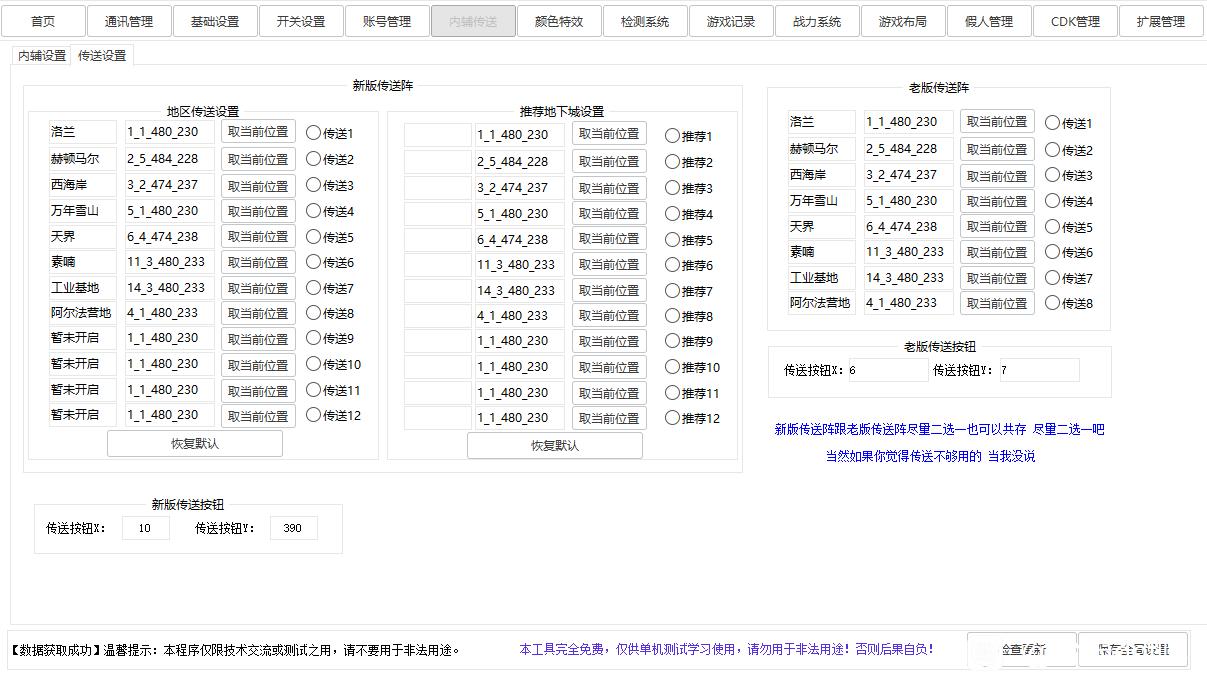Click the 工业基地 name field in 地区传送设置
The width and height of the screenshot is (1207, 685).
tap(83, 288)
